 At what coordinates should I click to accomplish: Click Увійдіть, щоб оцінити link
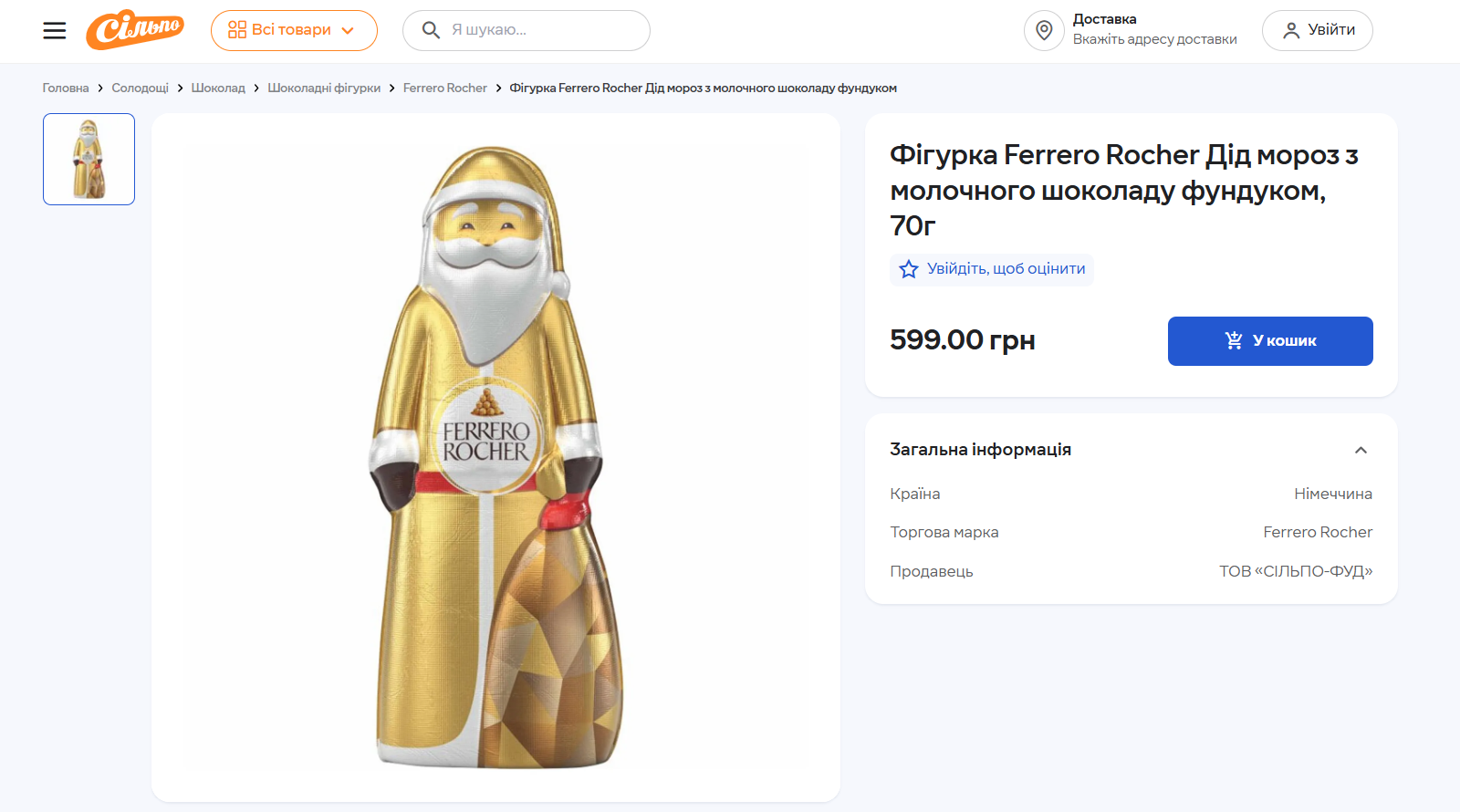click(1006, 269)
